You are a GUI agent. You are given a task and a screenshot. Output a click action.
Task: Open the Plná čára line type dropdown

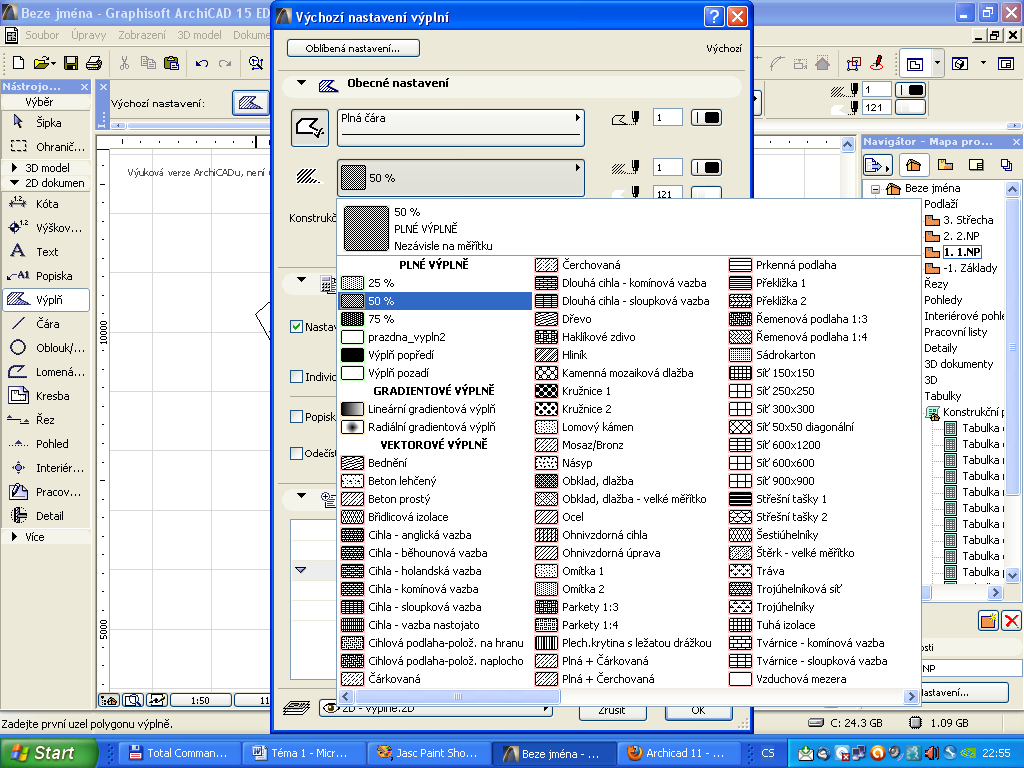coord(460,127)
